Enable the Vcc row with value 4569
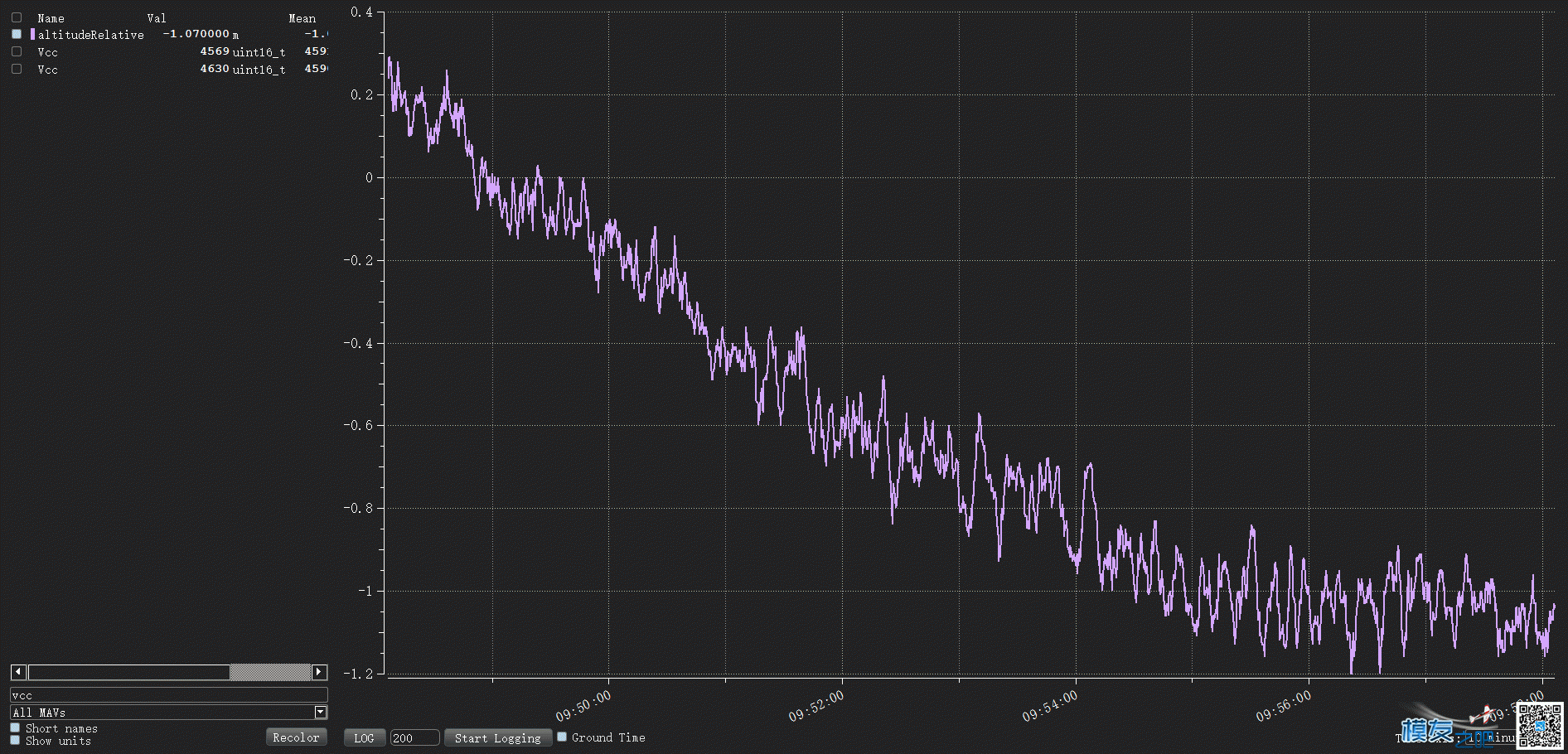Viewport: 1568px width, 754px height. click(x=17, y=51)
